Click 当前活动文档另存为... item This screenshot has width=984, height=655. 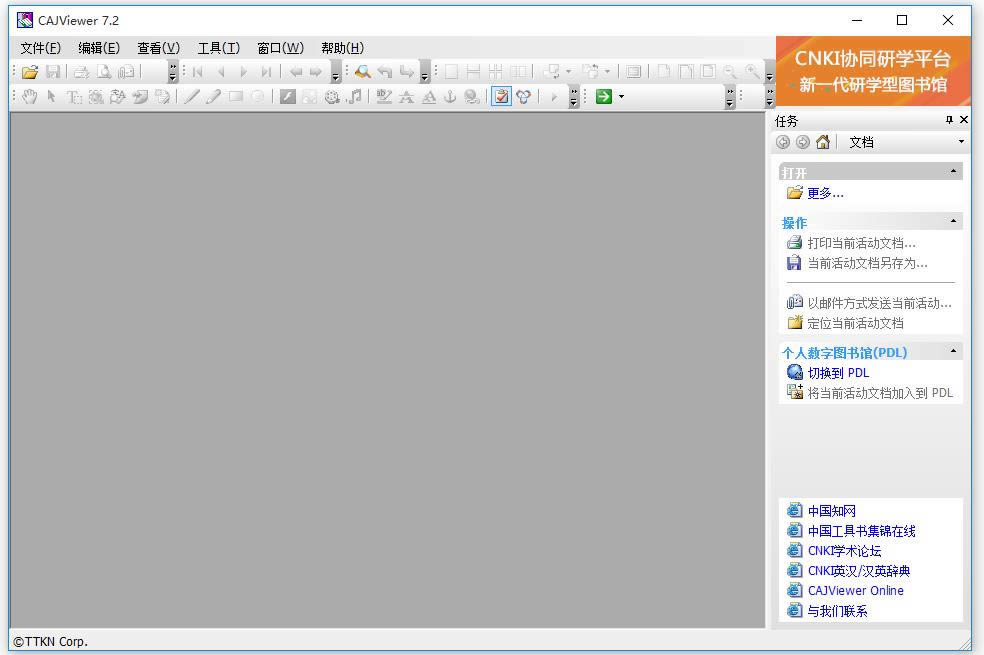[867, 264]
